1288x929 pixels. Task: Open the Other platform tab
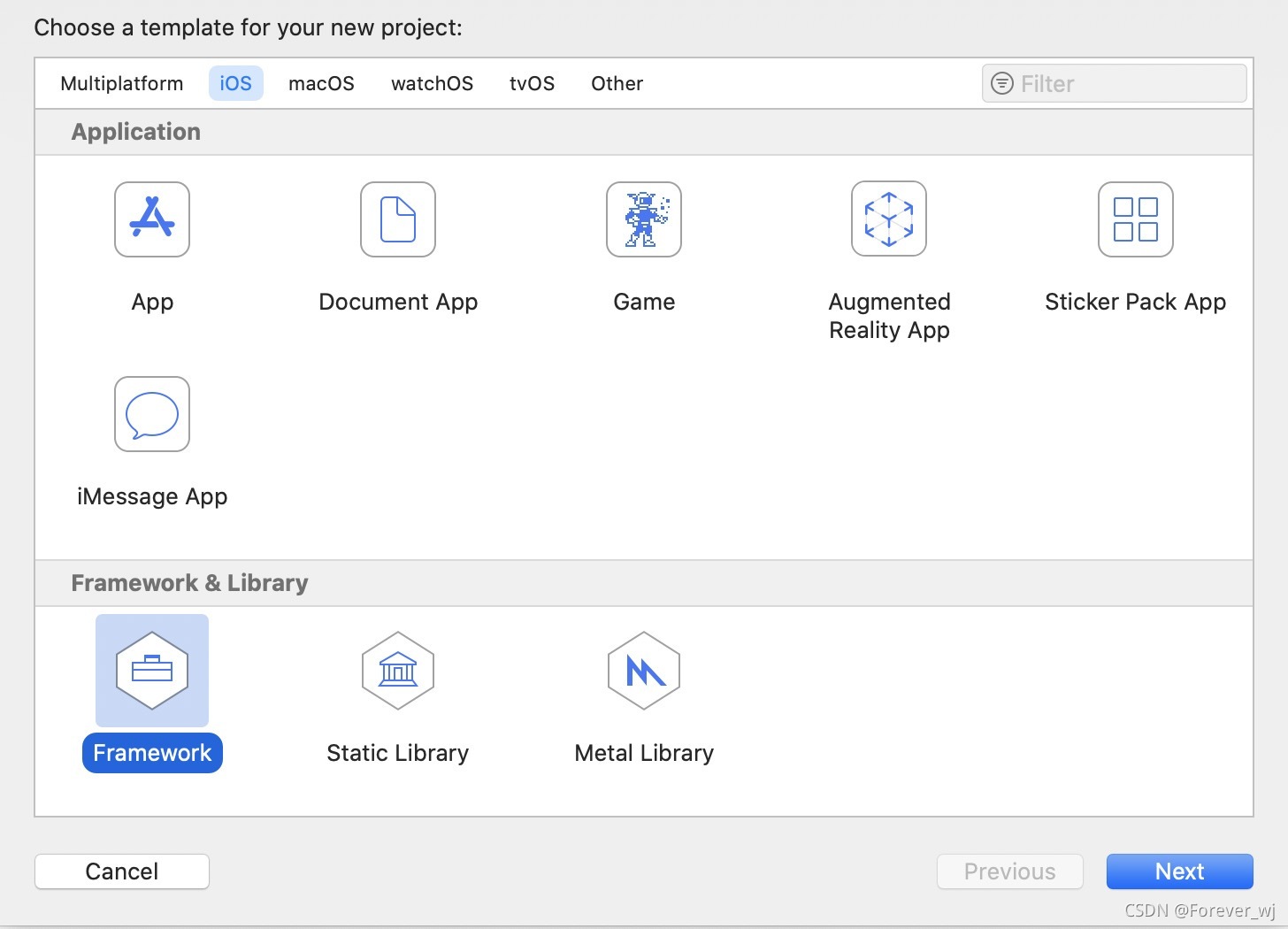click(x=617, y=83)
